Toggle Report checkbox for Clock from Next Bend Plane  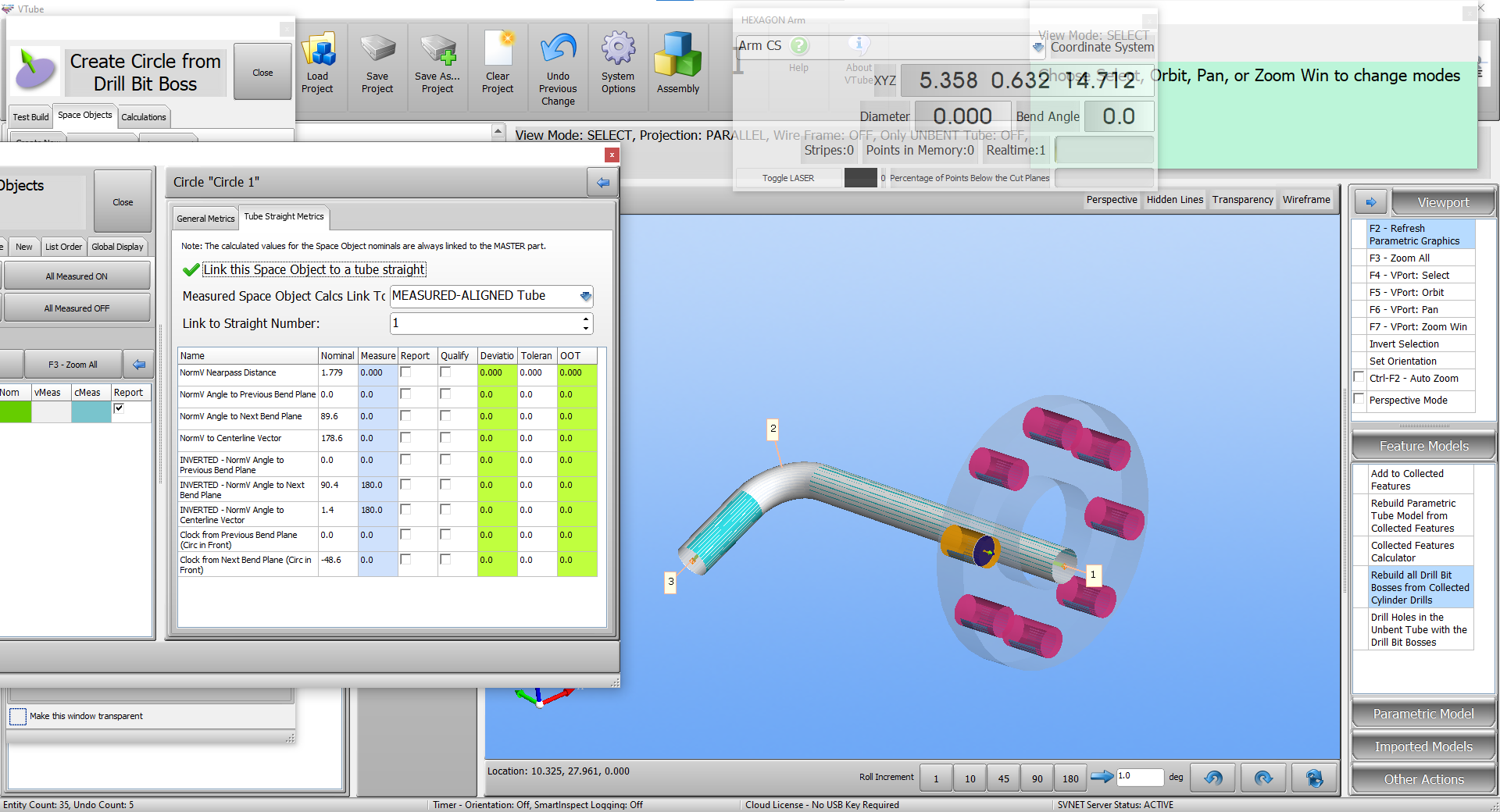405,560
